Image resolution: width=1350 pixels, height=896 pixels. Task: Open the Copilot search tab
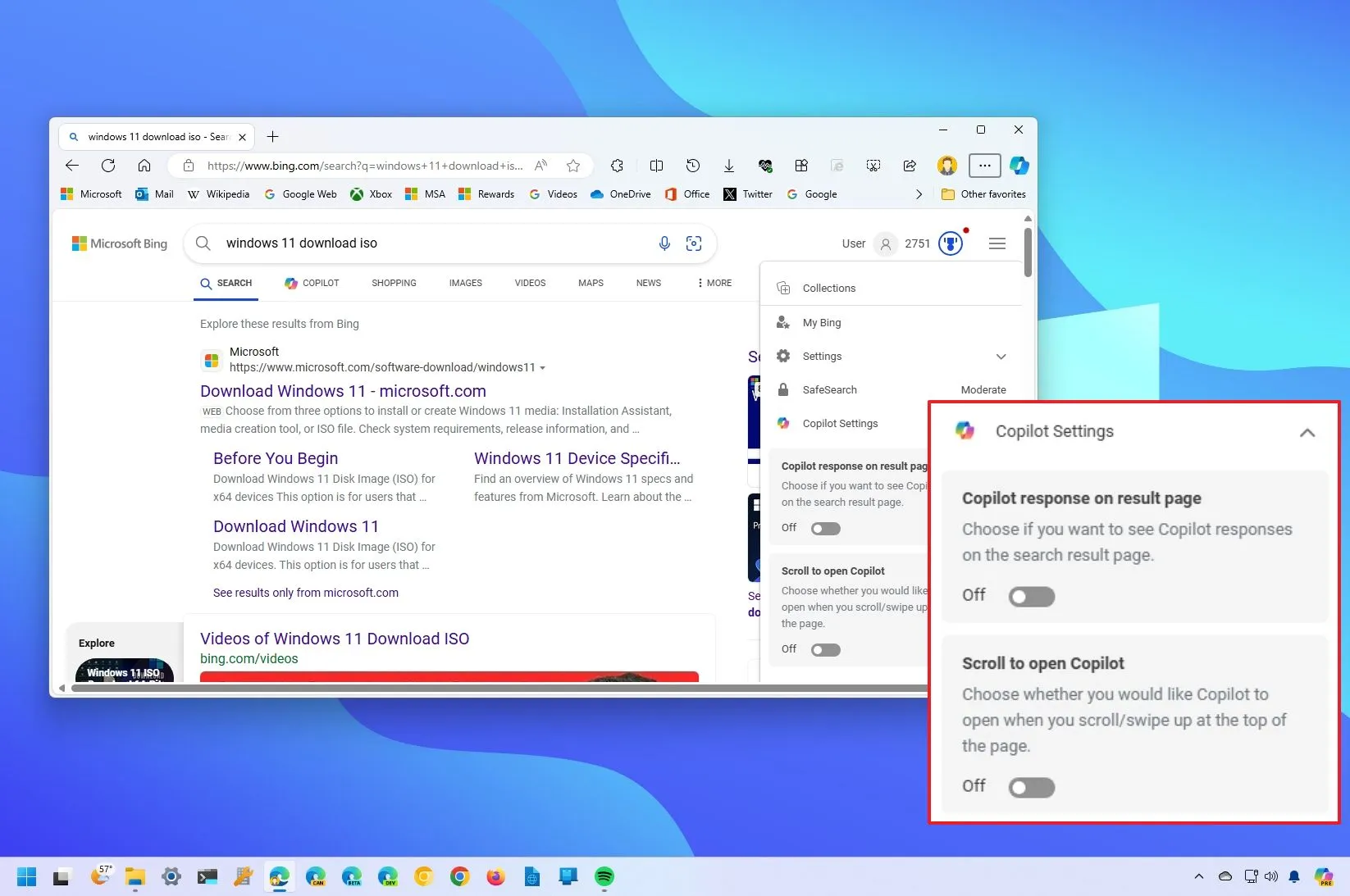pyautogui.click(x=312, y=283)
